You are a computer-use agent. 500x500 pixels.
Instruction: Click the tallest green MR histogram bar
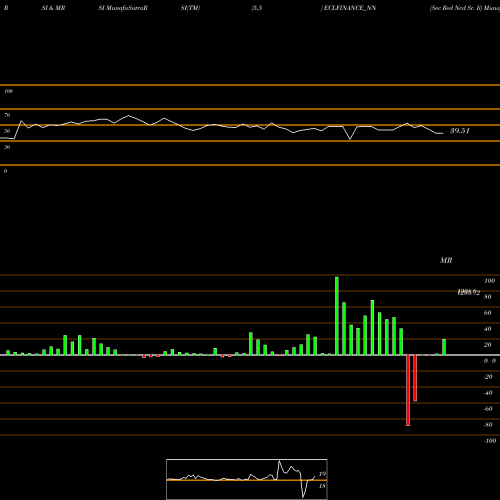point(337,316)
